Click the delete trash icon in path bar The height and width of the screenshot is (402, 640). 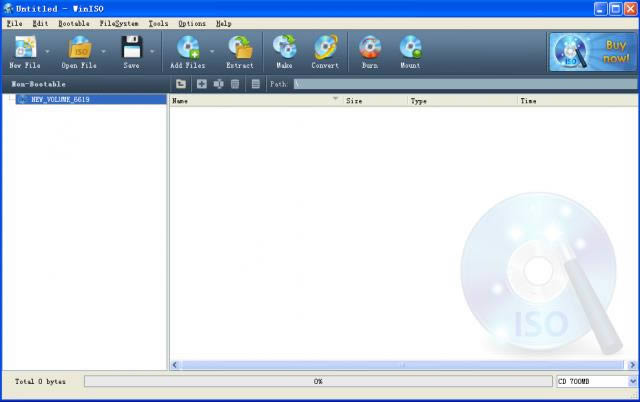click(x=235, y=84)
